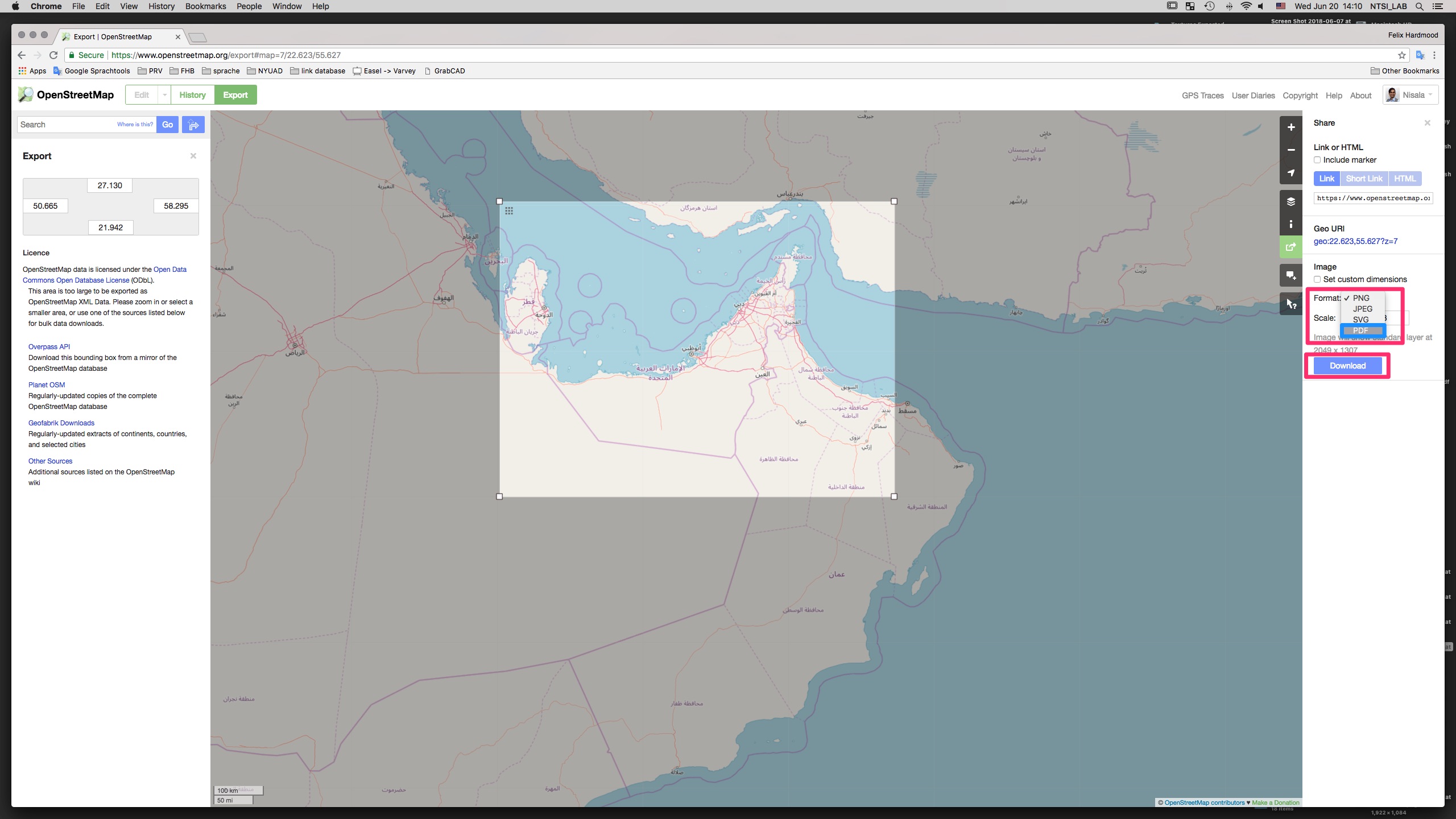1456x819 pixels.
Task: Expand the Edit dropdown arrow
Action: point(164,95)
